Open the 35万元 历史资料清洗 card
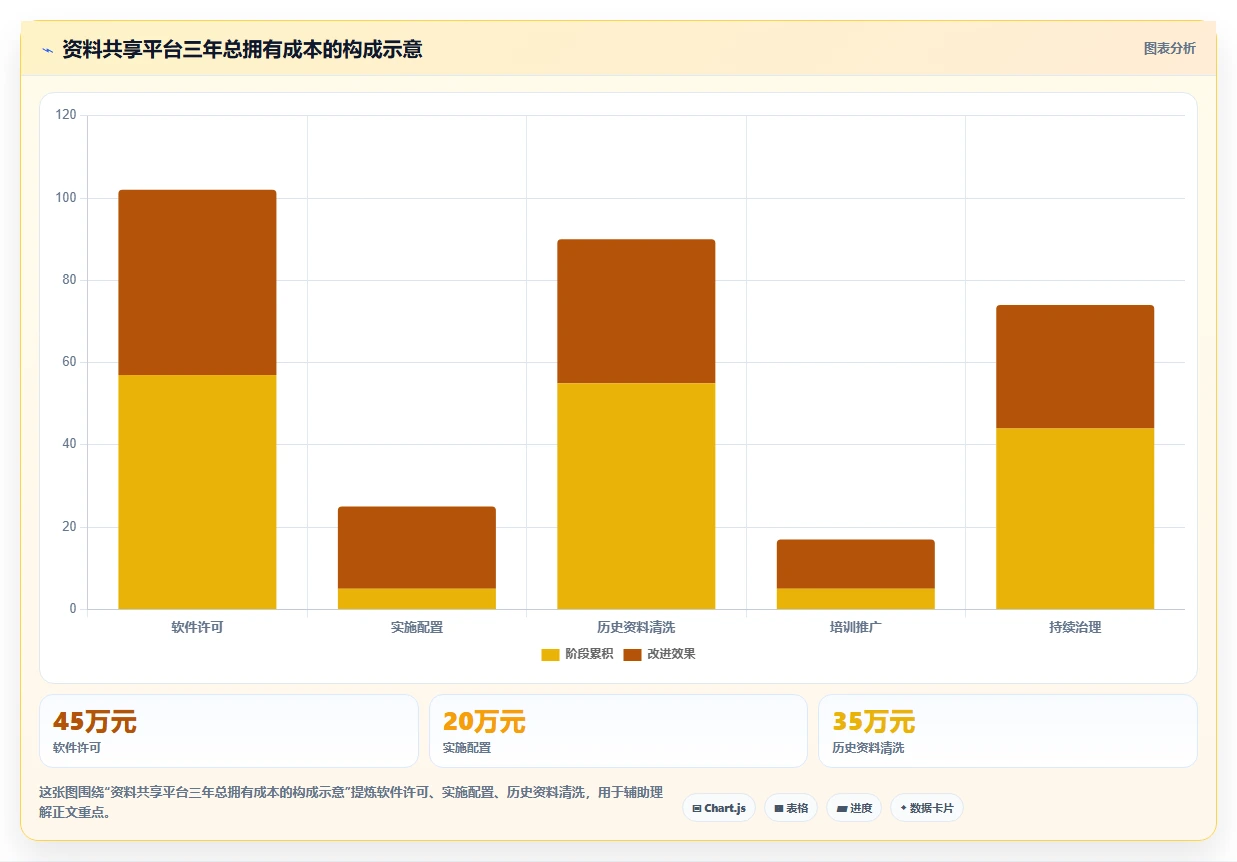1237x862 pixels. point(1008,731)
